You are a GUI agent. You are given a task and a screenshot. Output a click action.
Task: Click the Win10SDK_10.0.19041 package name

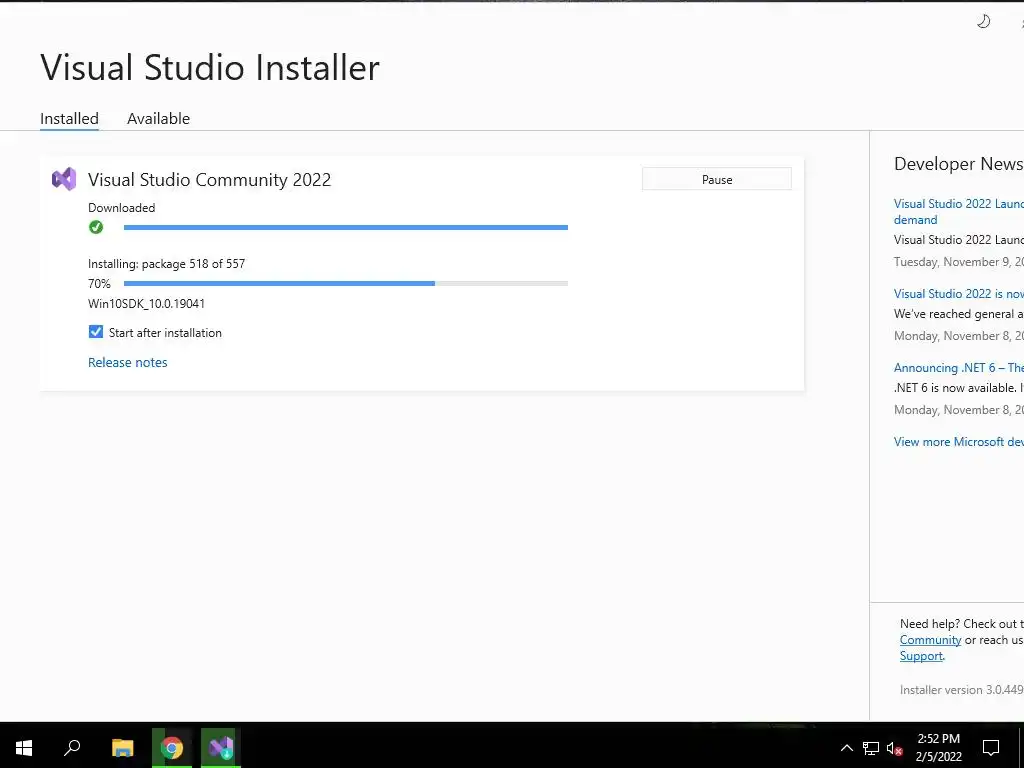[146, 304]
